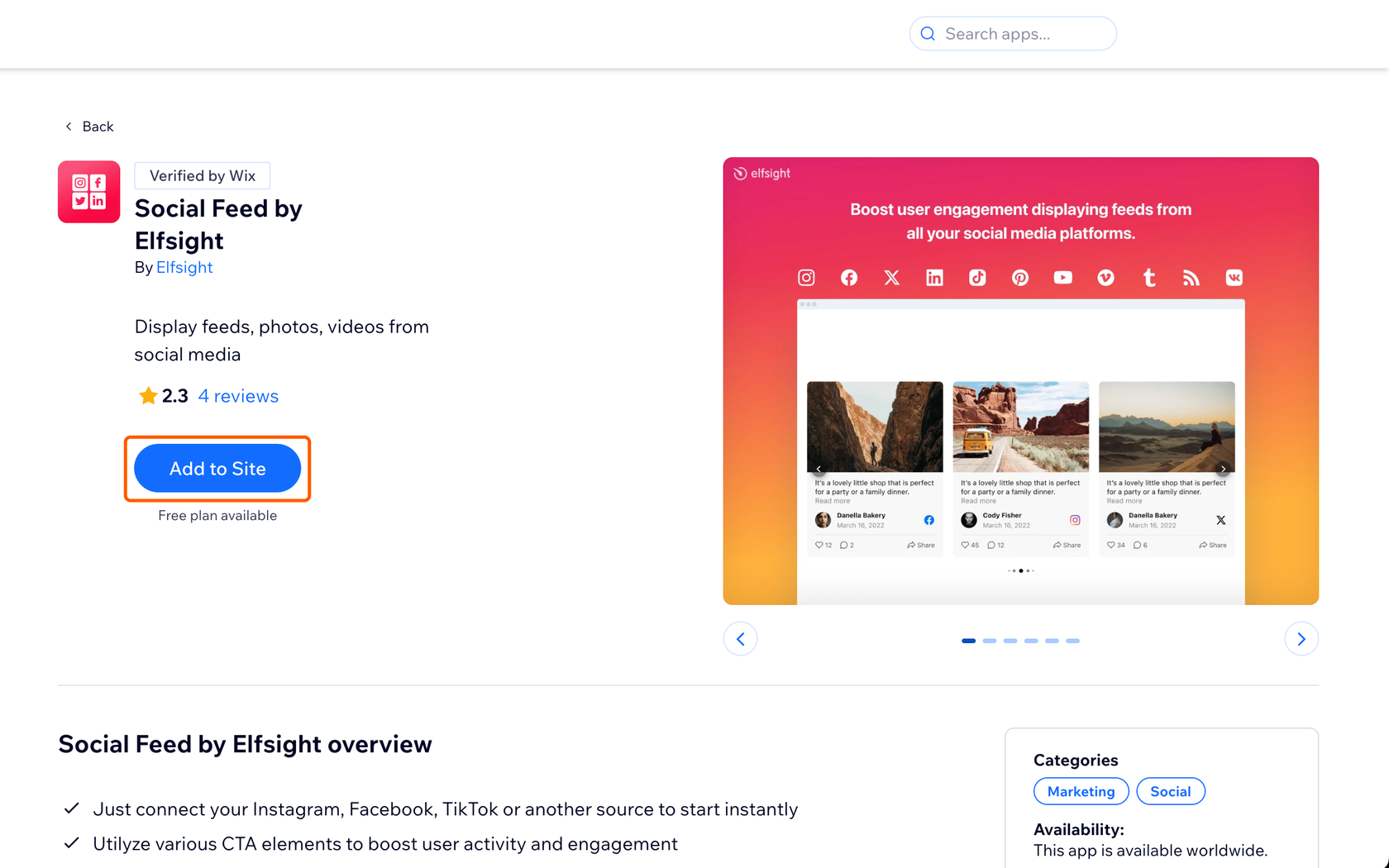Open the Elfsight developer link

[184, 268]
